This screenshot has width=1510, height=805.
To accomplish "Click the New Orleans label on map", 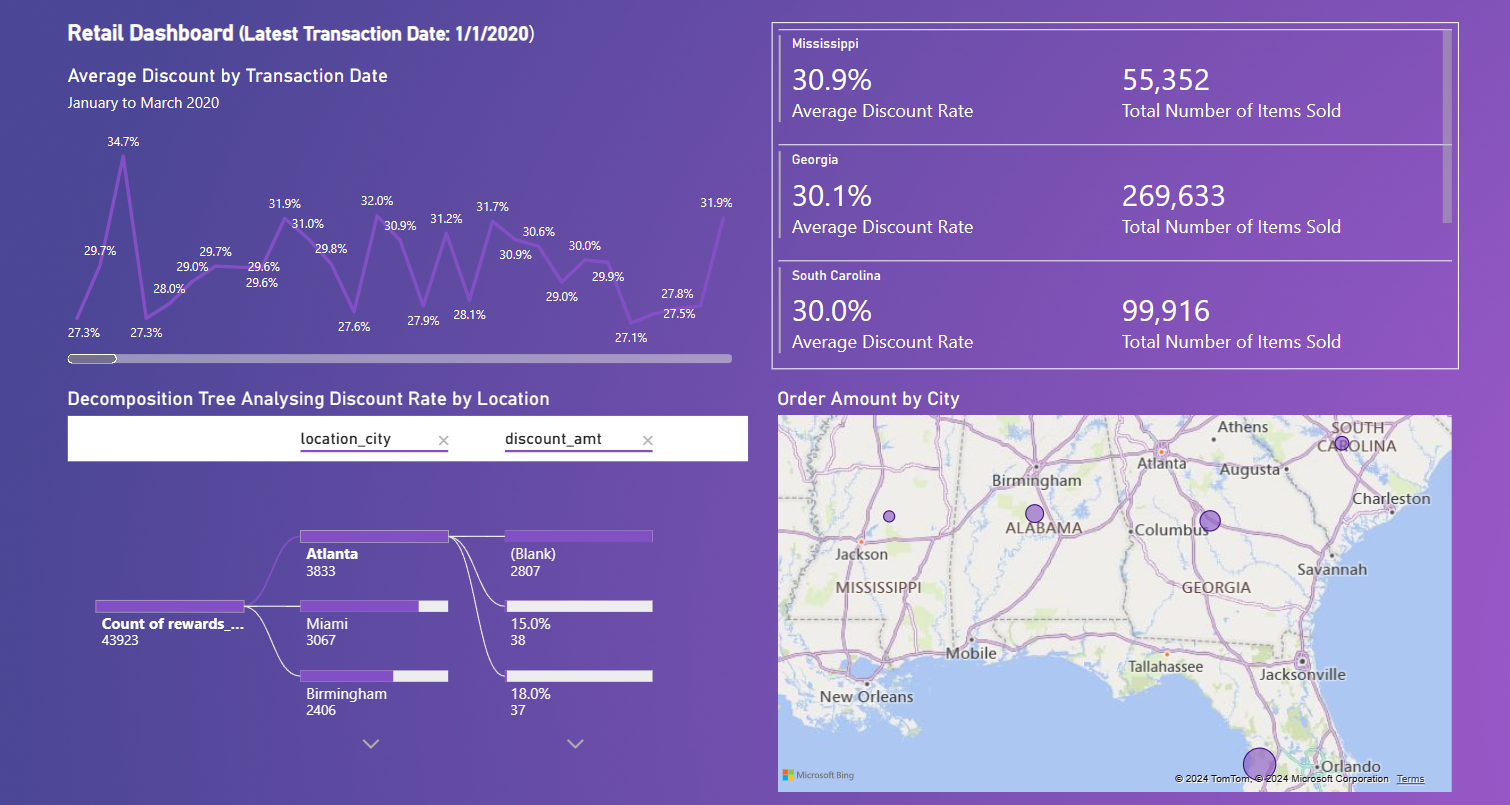I will point(866,697).
